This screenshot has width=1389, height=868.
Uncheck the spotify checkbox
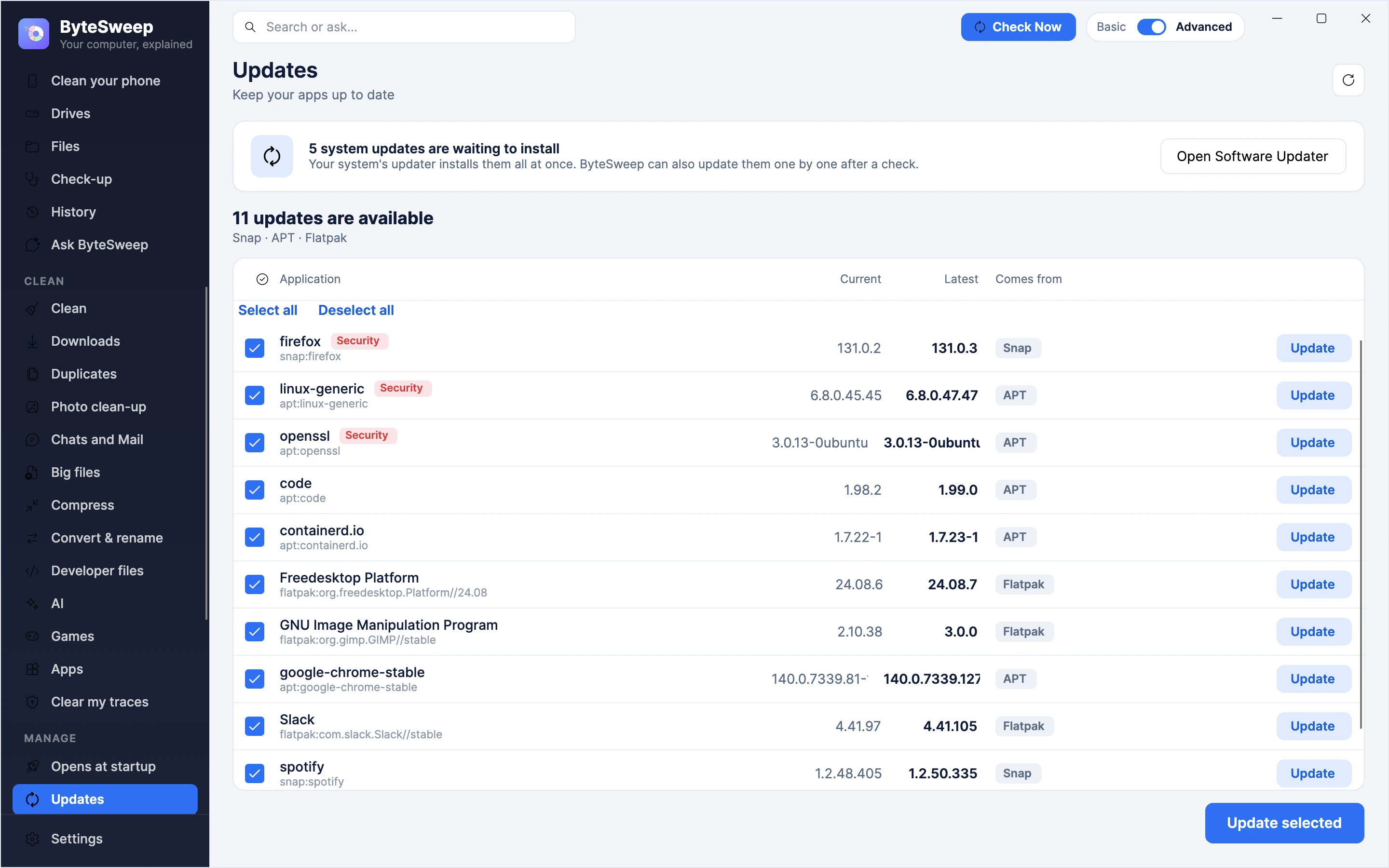(254, 773)
